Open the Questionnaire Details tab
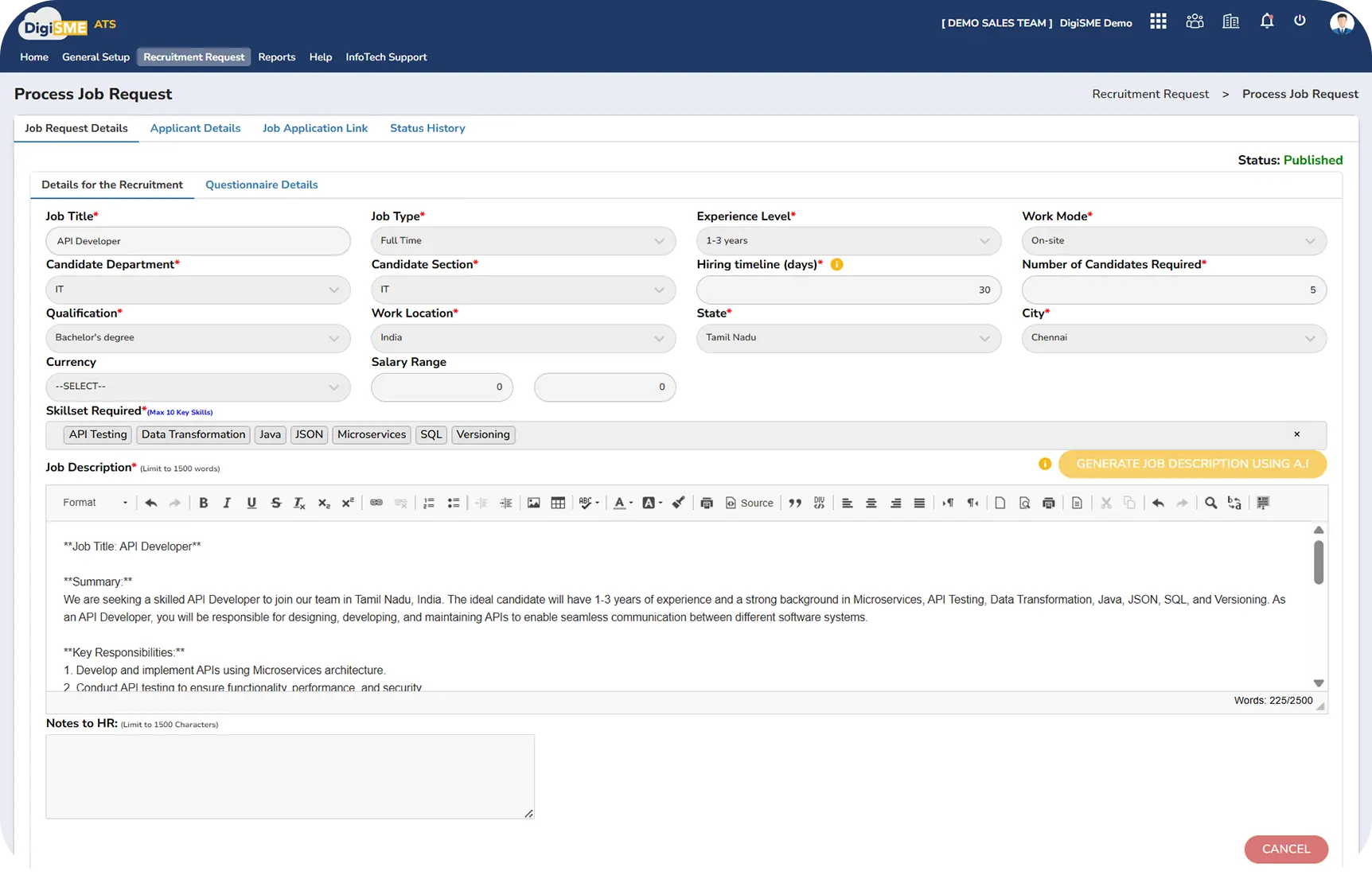Viewport: 1372px width, 875px height. click(x=261, y=185)
